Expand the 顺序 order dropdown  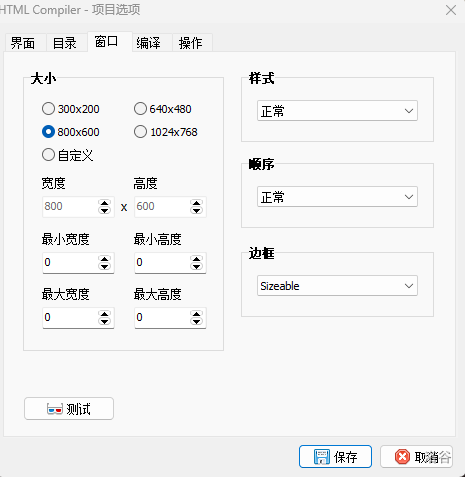click(337, 197)
